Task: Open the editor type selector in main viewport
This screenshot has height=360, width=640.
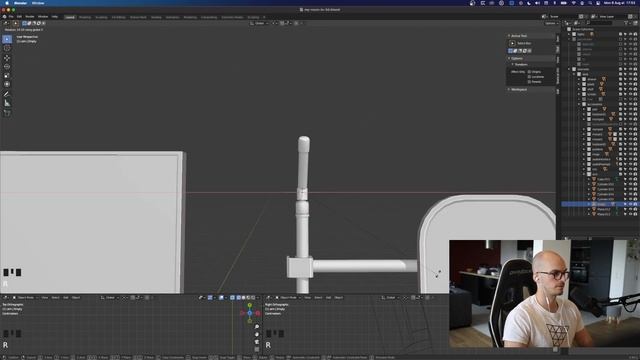Action: 6,23
